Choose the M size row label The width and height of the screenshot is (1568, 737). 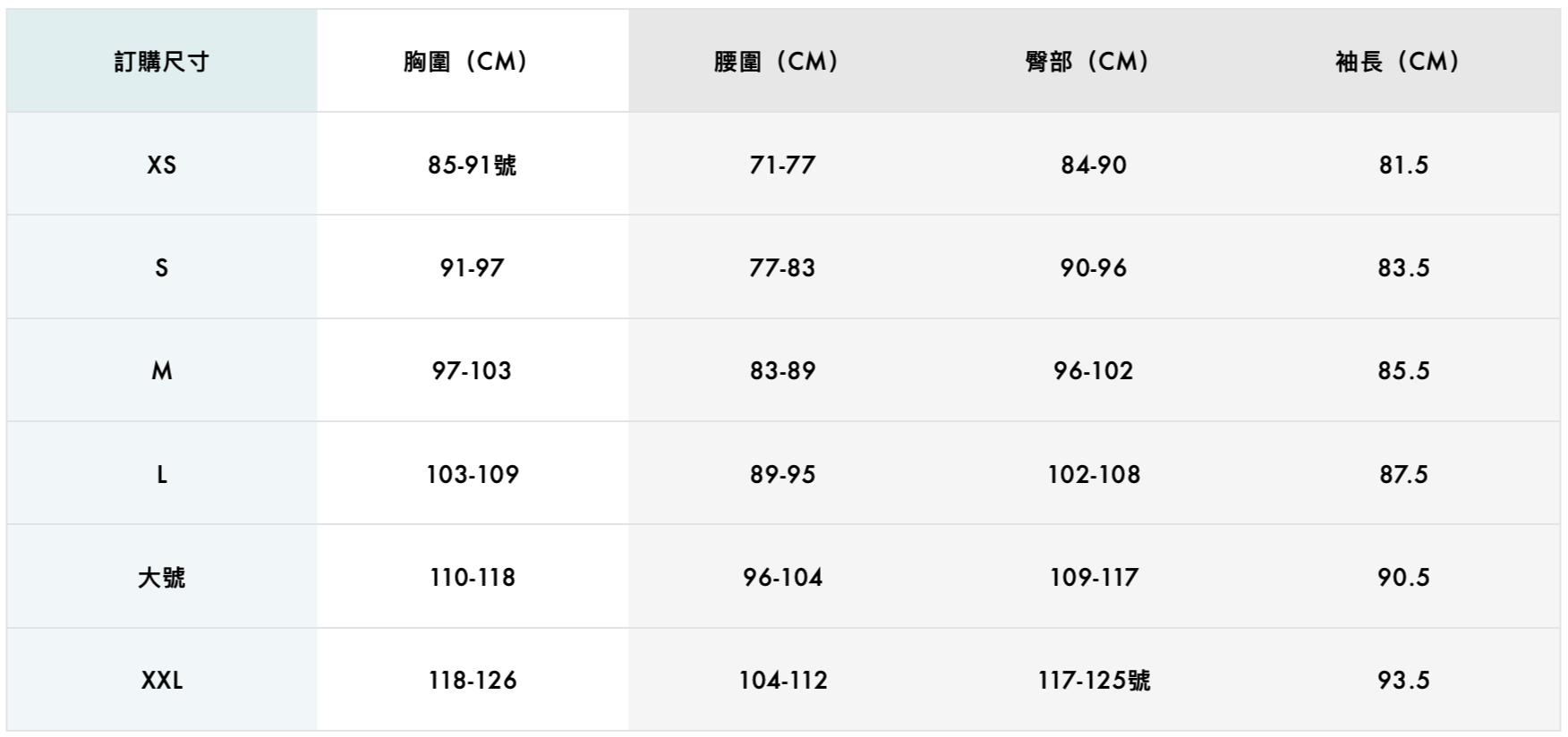tap(161, 370)
